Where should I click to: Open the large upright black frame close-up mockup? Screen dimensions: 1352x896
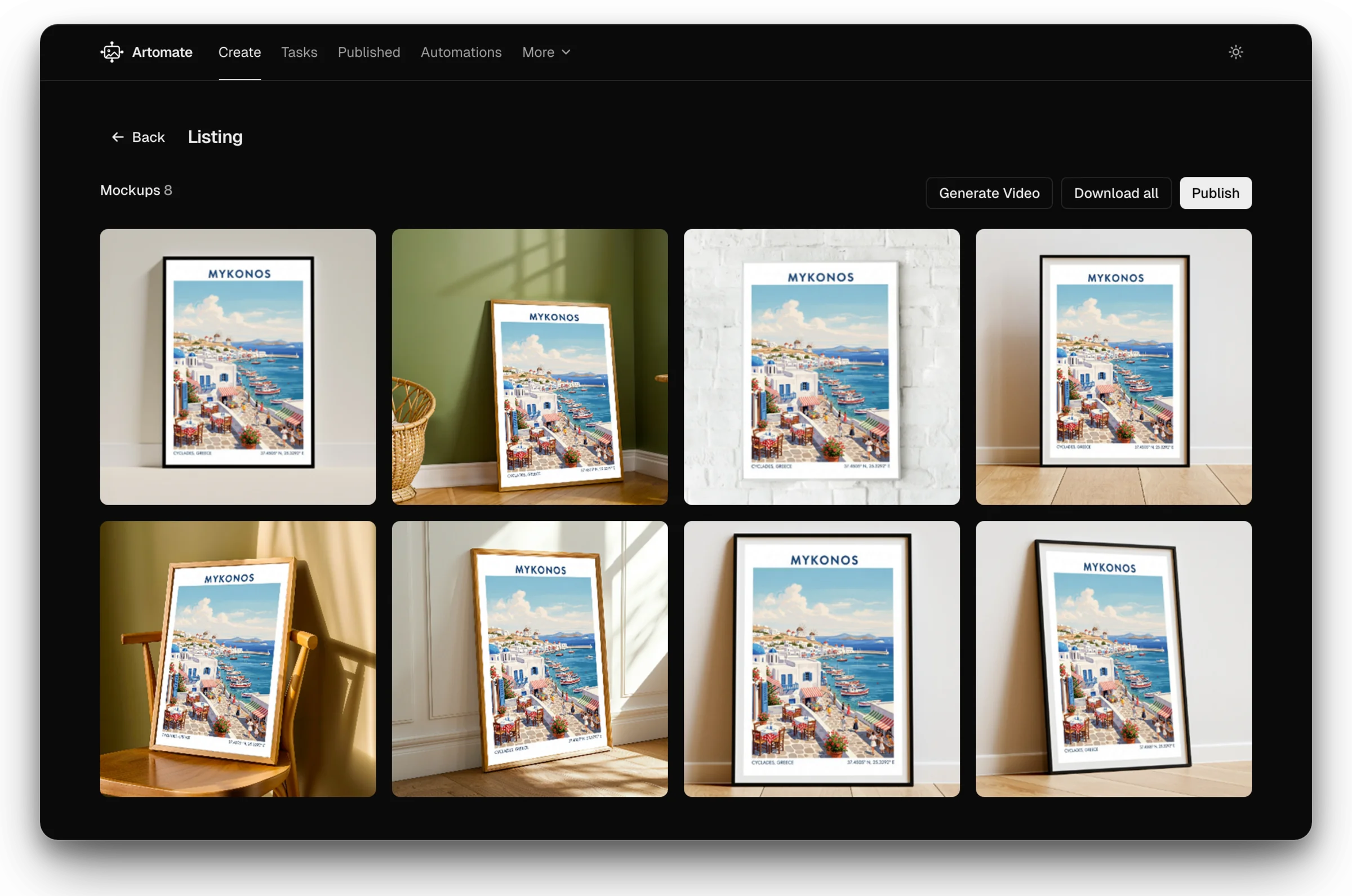point(821,659)
